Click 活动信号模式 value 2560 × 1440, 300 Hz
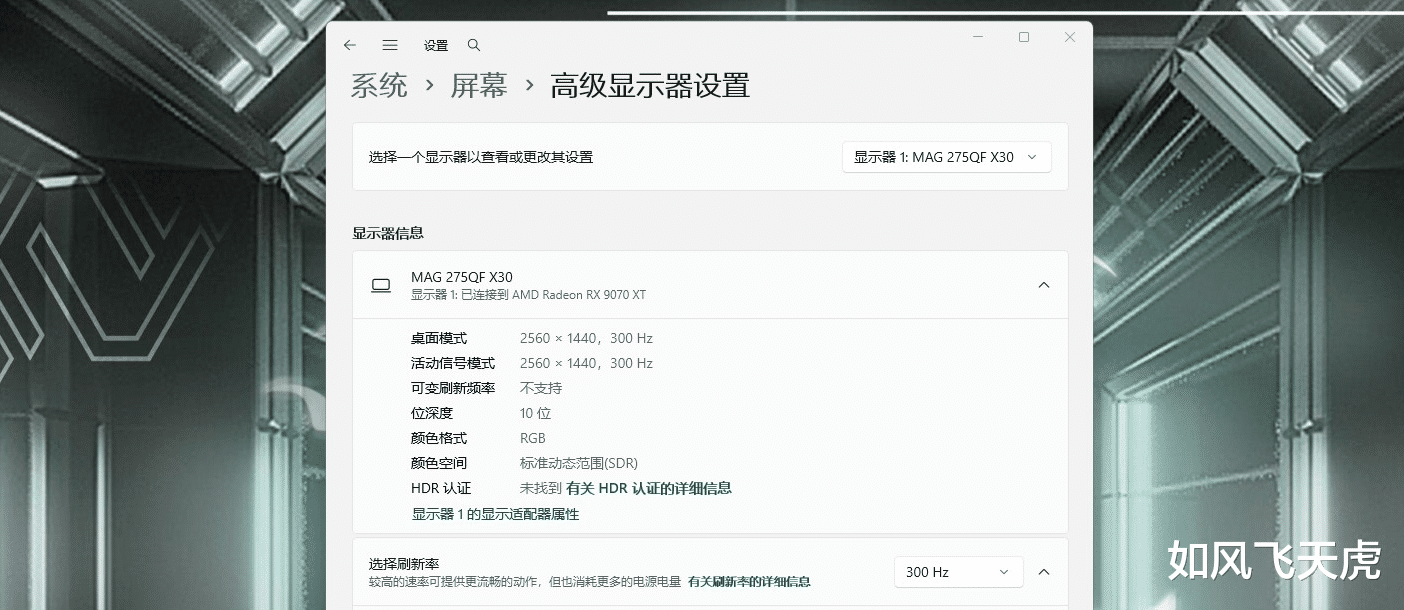 [586, 363]
